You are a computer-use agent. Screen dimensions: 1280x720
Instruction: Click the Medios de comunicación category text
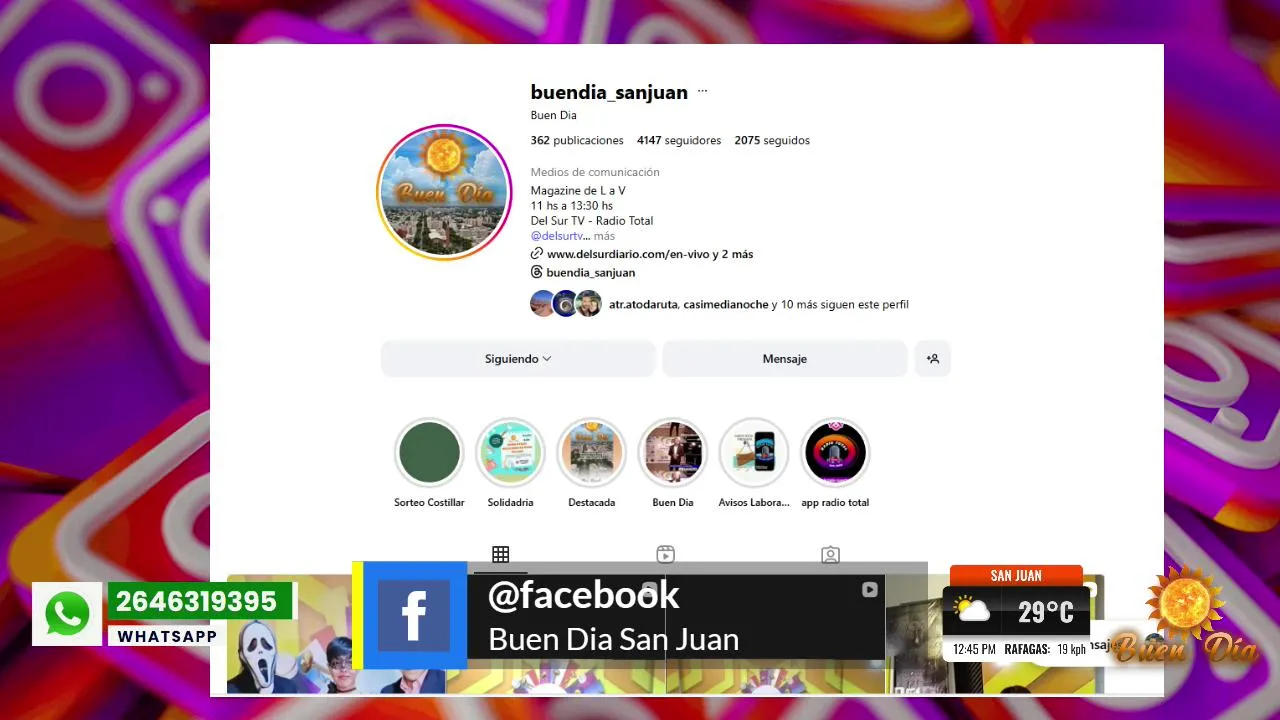(595, 172)
